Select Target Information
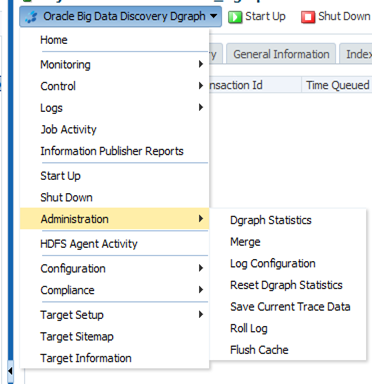Screen dimensions: 372x384 pos(114,358)
